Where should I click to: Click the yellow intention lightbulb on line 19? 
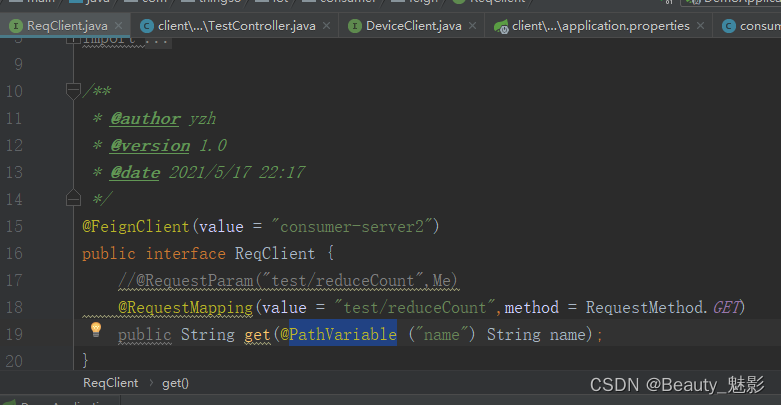[96, 329]
